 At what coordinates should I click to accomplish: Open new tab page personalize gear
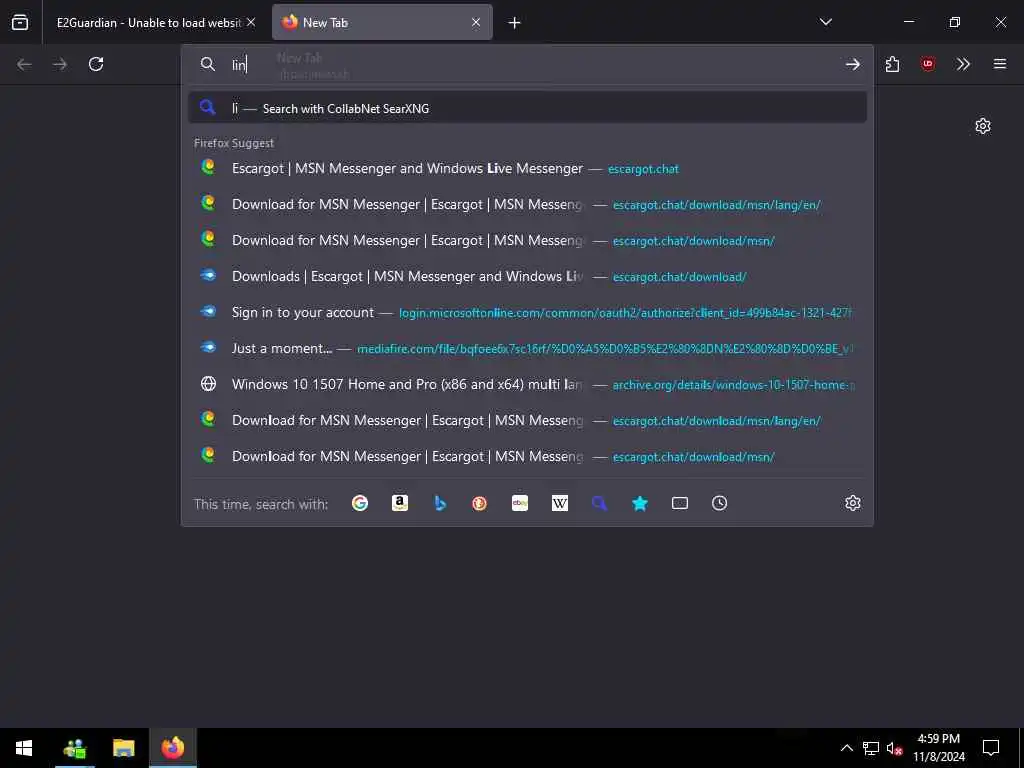pyautogui.click(x=983, y=126)
